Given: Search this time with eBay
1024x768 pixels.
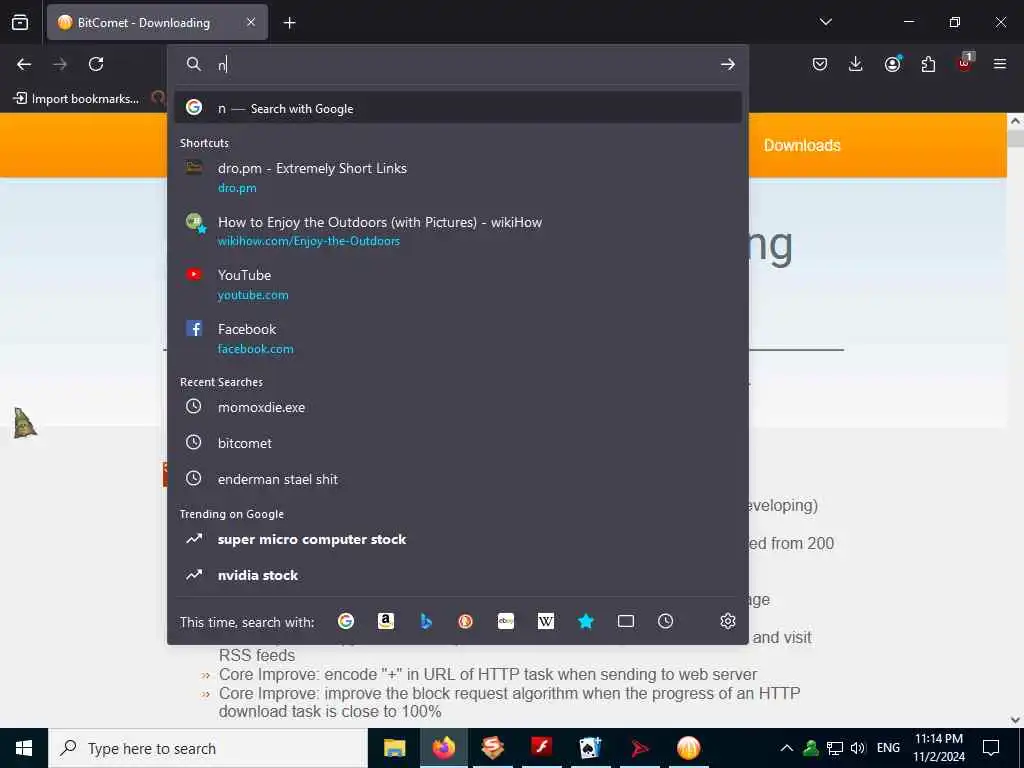Looking at the screenshot, I should [506, 621].
